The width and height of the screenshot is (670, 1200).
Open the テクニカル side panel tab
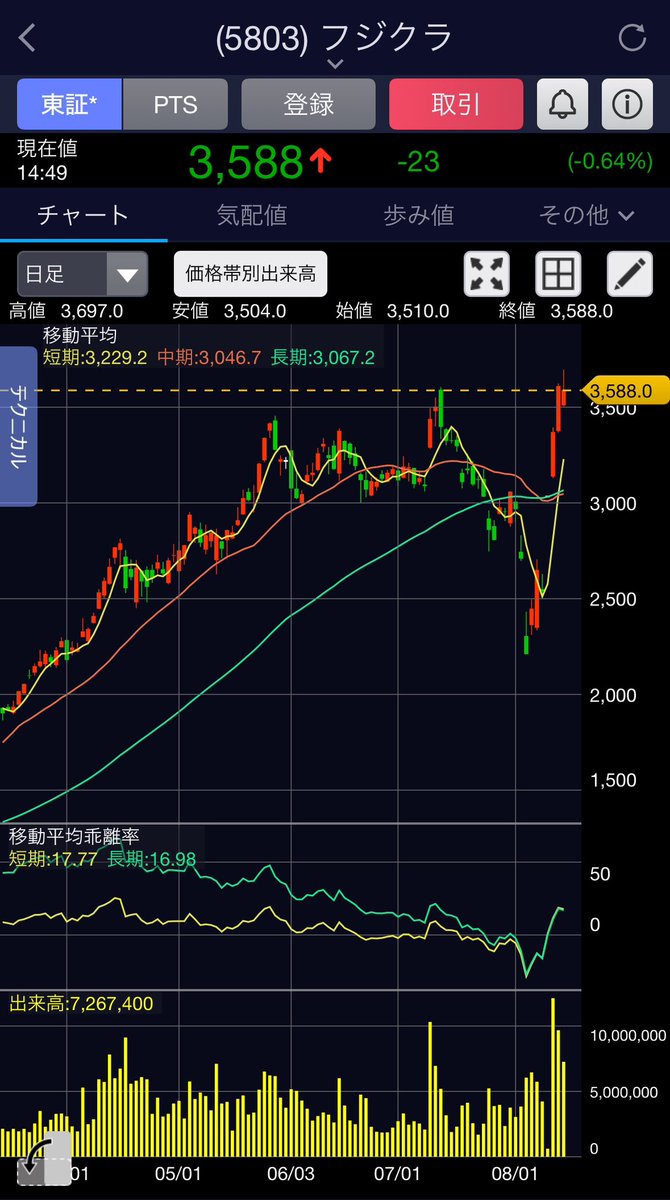tap(18, 426)
